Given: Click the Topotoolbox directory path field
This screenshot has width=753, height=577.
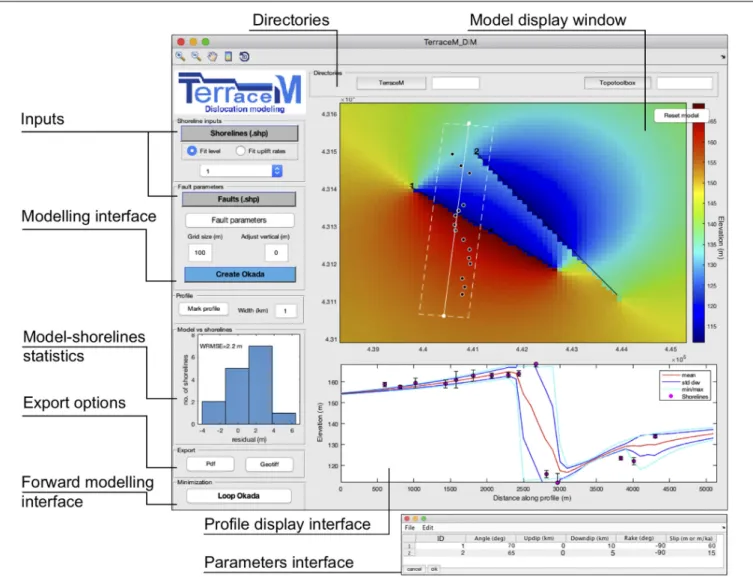Looking at the screenshot, I should click(684, 83).
